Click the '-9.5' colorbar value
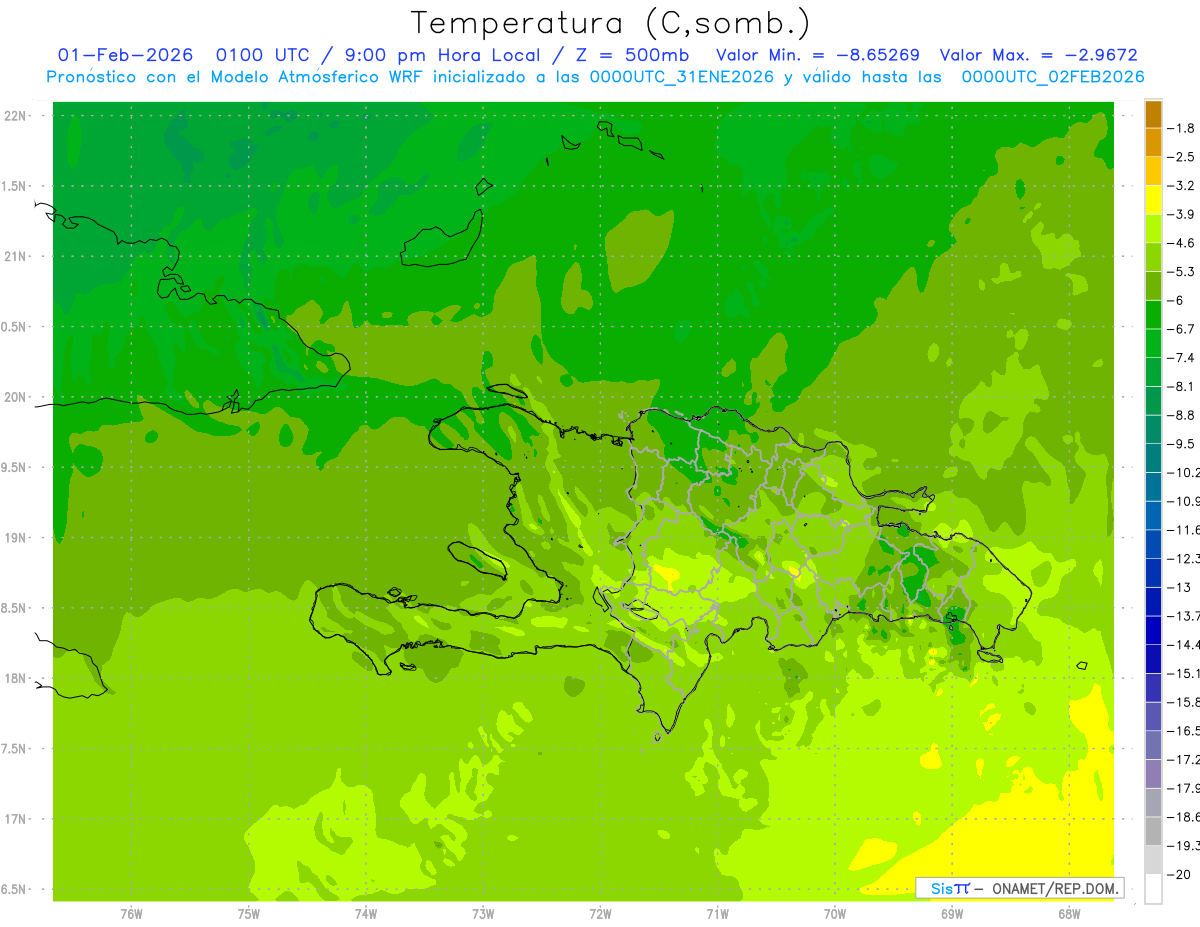This screenshot has height=927, width=1200. coord(1182,444)
